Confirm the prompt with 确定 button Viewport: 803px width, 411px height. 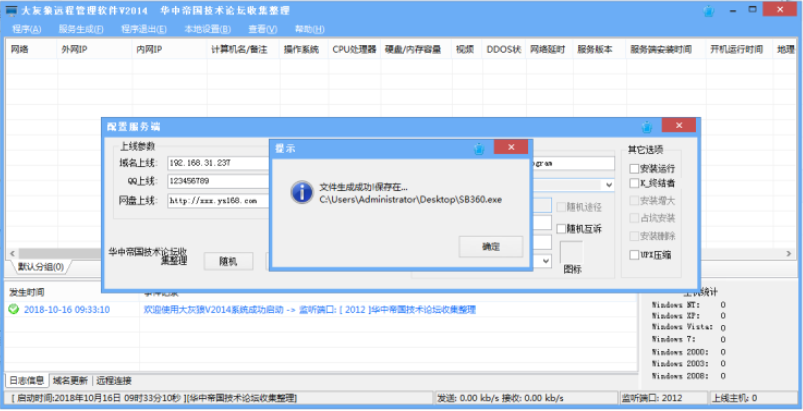491,247
